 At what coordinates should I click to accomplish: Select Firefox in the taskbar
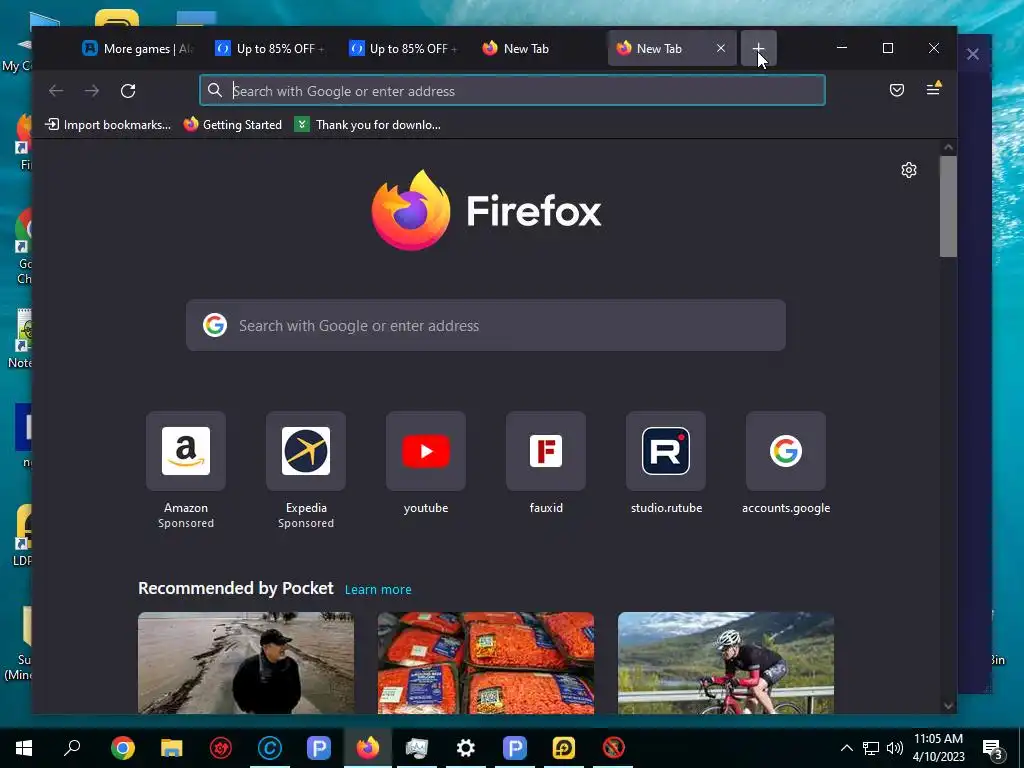(x=368, y=748)
